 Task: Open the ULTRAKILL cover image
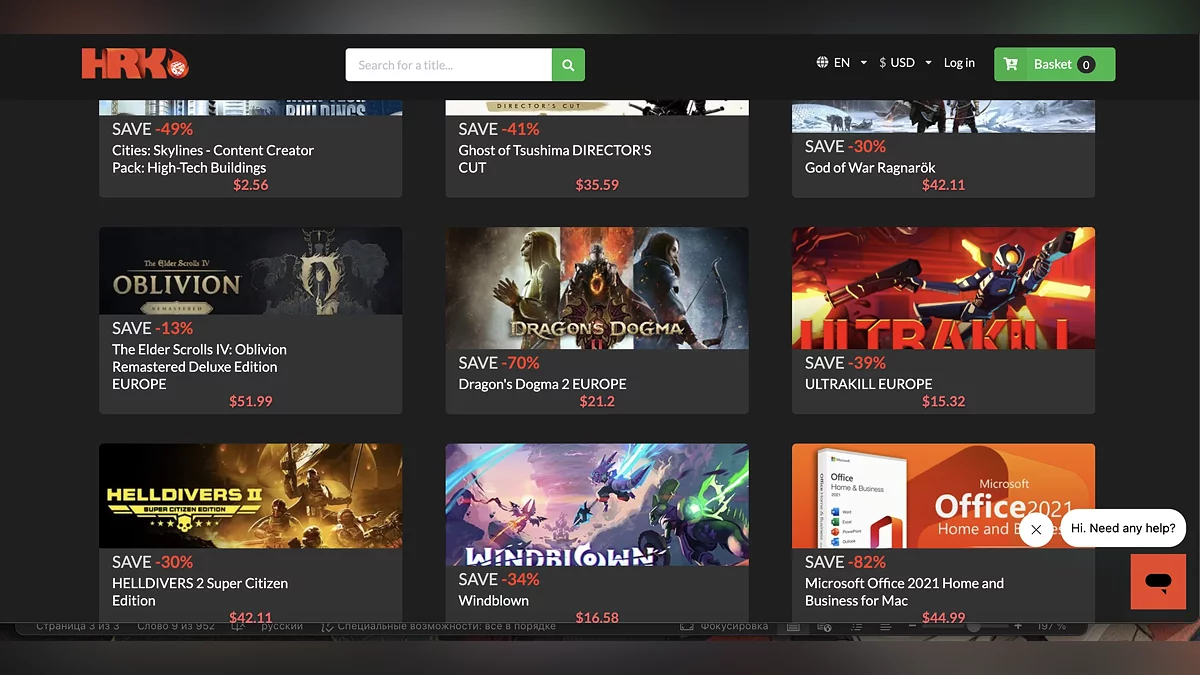click(x=943, y=288)
